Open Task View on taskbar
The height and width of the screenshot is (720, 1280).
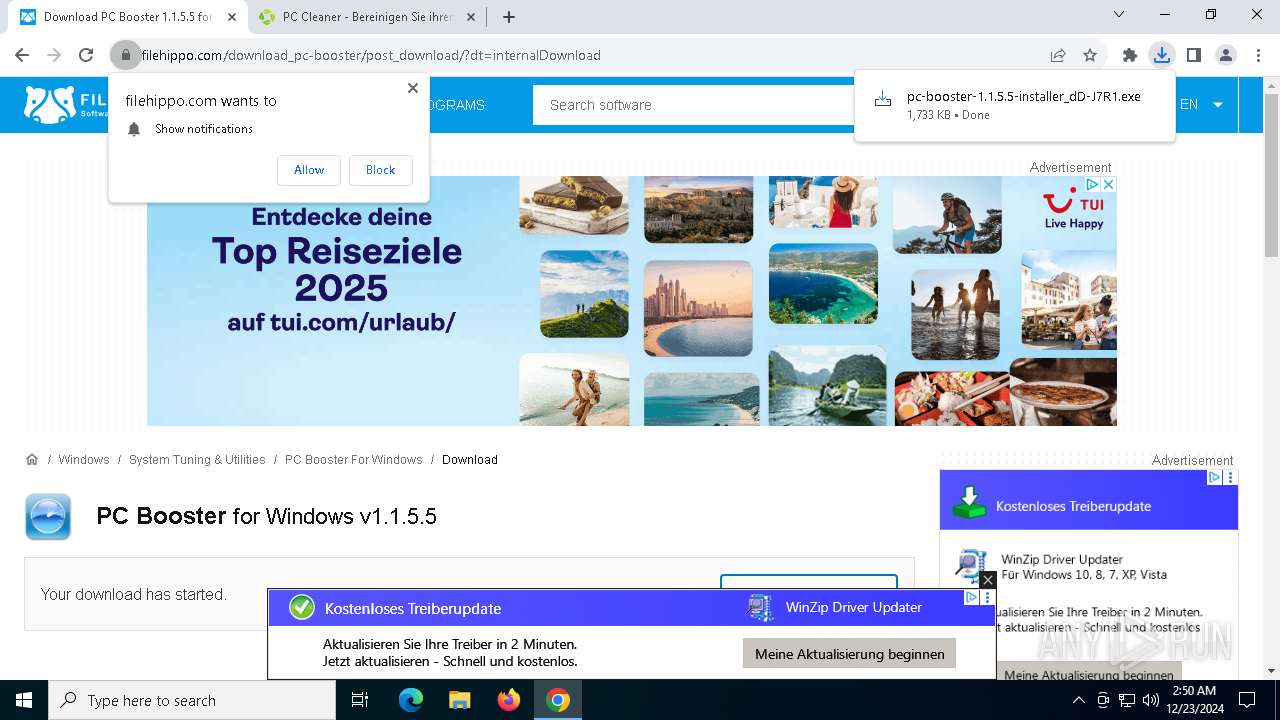click(x=360, y=700)
